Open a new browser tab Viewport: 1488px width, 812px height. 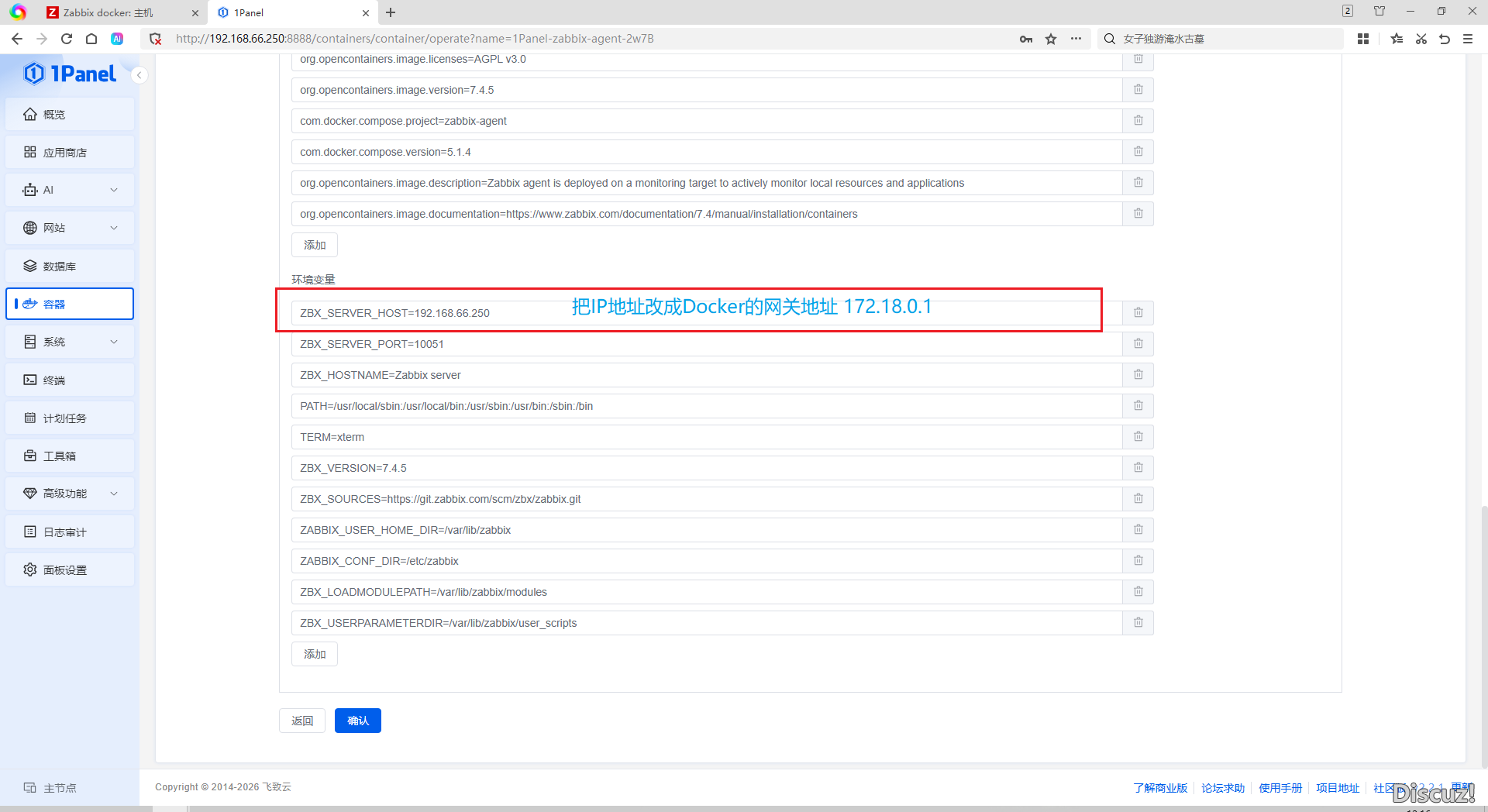pos(391,12)
